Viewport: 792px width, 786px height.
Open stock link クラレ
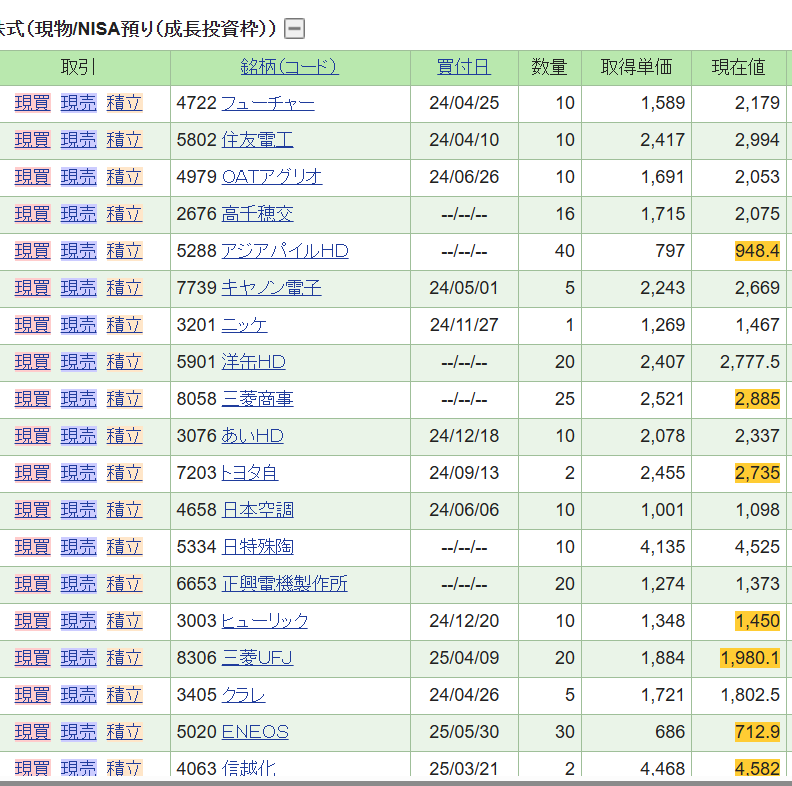[x=243, y=695]
